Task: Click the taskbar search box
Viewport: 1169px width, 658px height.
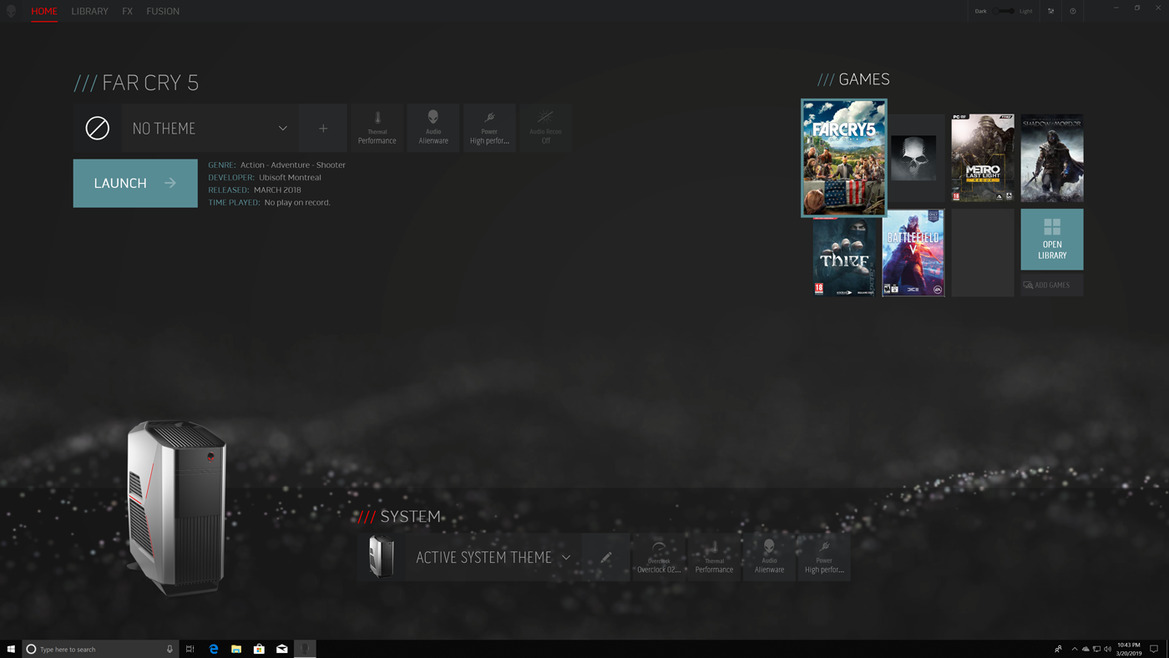Action: (101, 649)
